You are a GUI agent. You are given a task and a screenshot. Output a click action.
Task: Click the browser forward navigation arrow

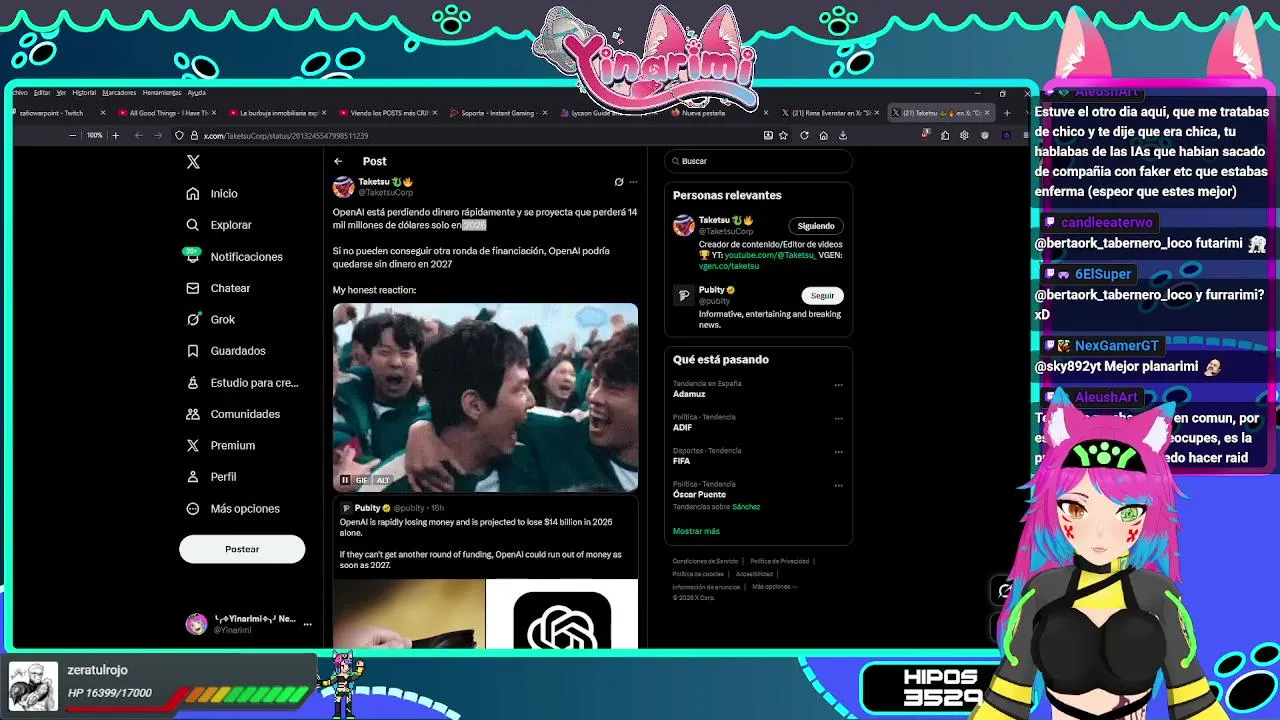point(157,135)
